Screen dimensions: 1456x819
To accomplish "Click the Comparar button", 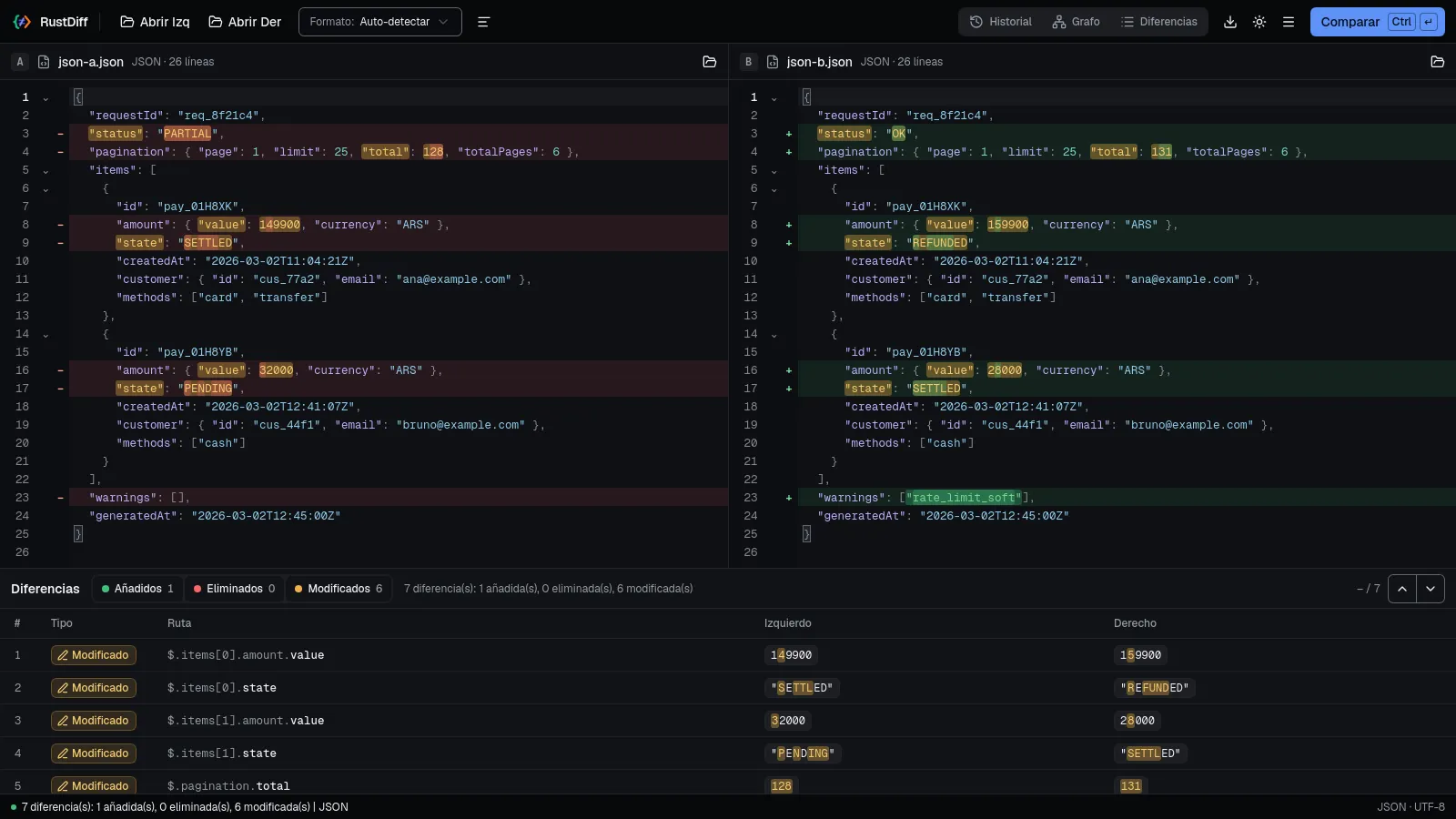I will point(1377,22).
